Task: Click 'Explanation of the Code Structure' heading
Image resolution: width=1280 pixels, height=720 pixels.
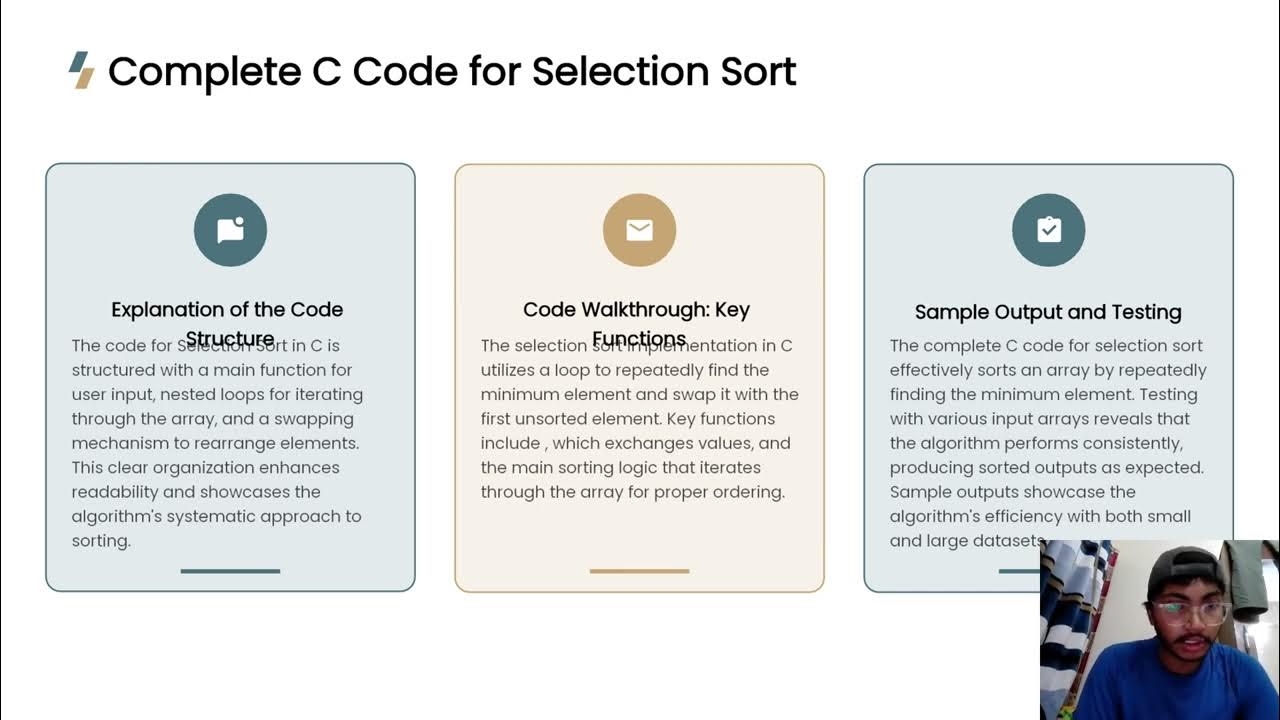Action: point(227,310)
